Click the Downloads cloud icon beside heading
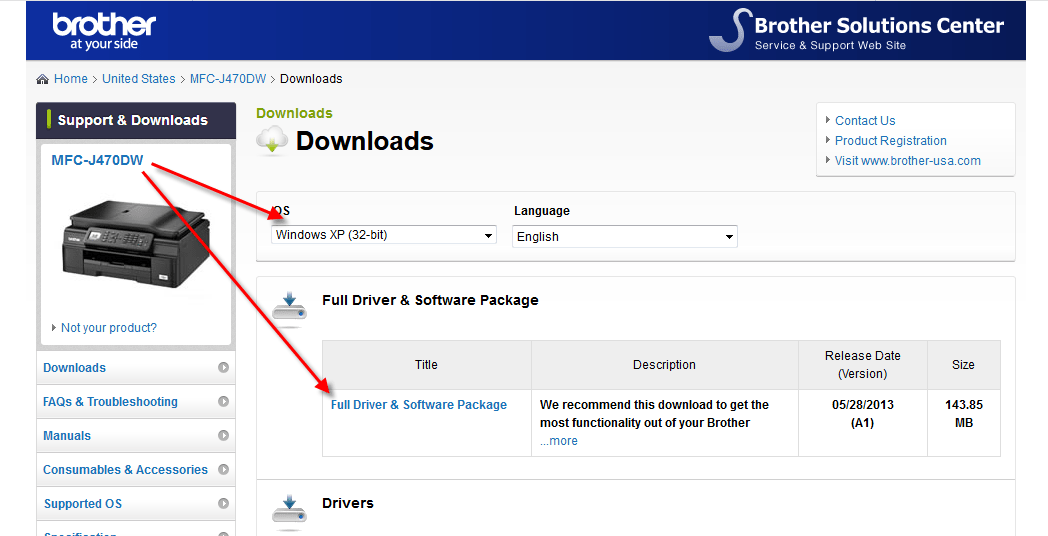Viewport: 1048px width, 536px height. pos(272,141)
